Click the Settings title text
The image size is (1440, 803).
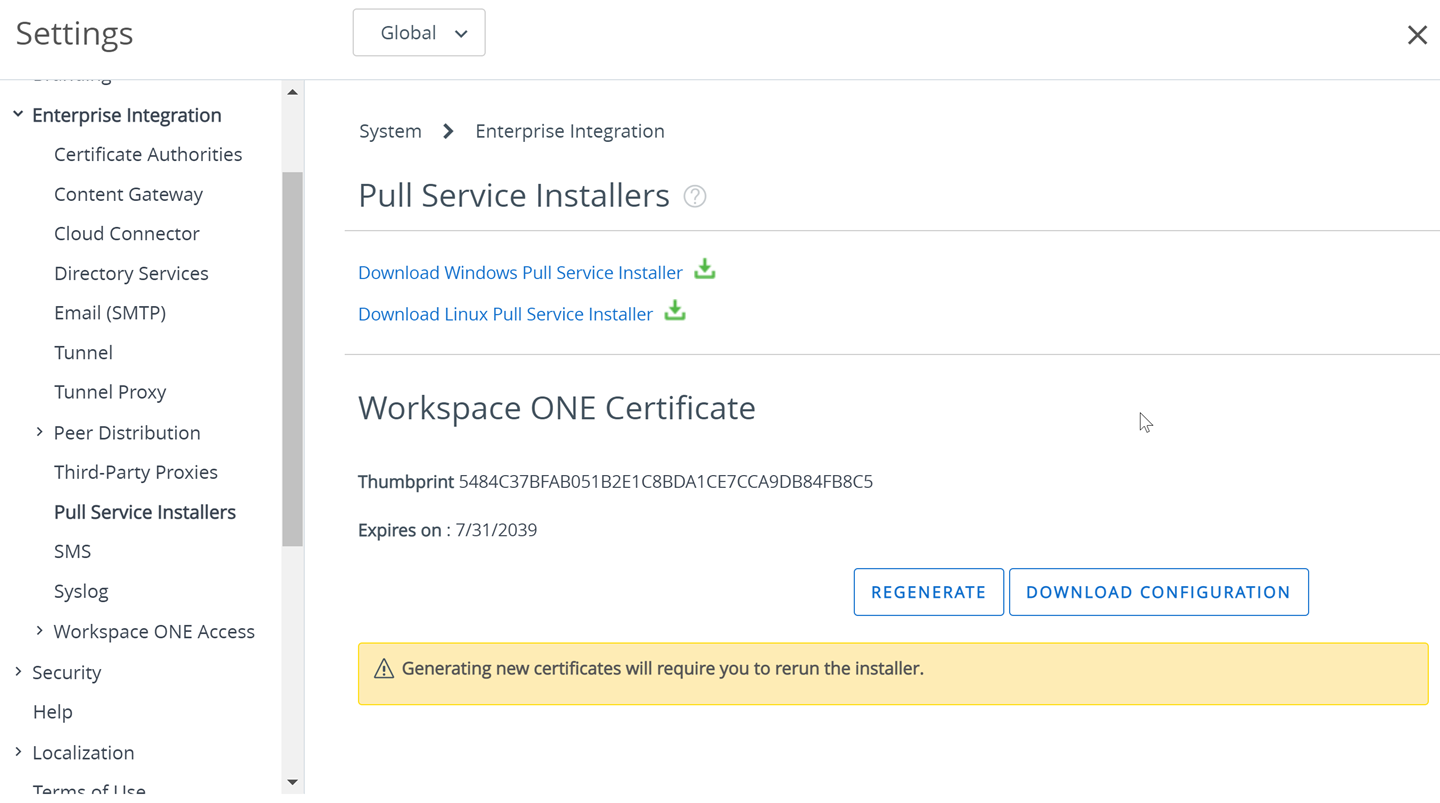[75, 33]
